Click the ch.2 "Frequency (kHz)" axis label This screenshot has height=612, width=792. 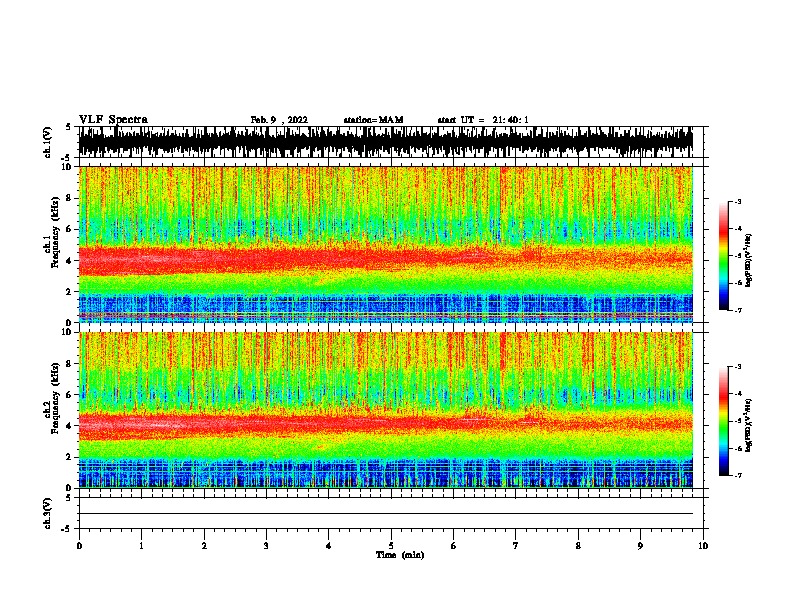click(55, 398)
